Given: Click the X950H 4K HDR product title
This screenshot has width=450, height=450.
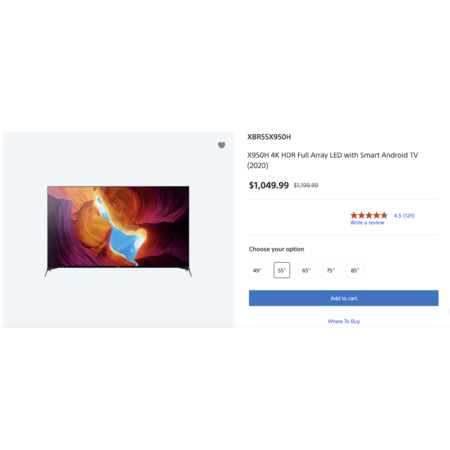Looking at the screenshot, I should [332, 160].
